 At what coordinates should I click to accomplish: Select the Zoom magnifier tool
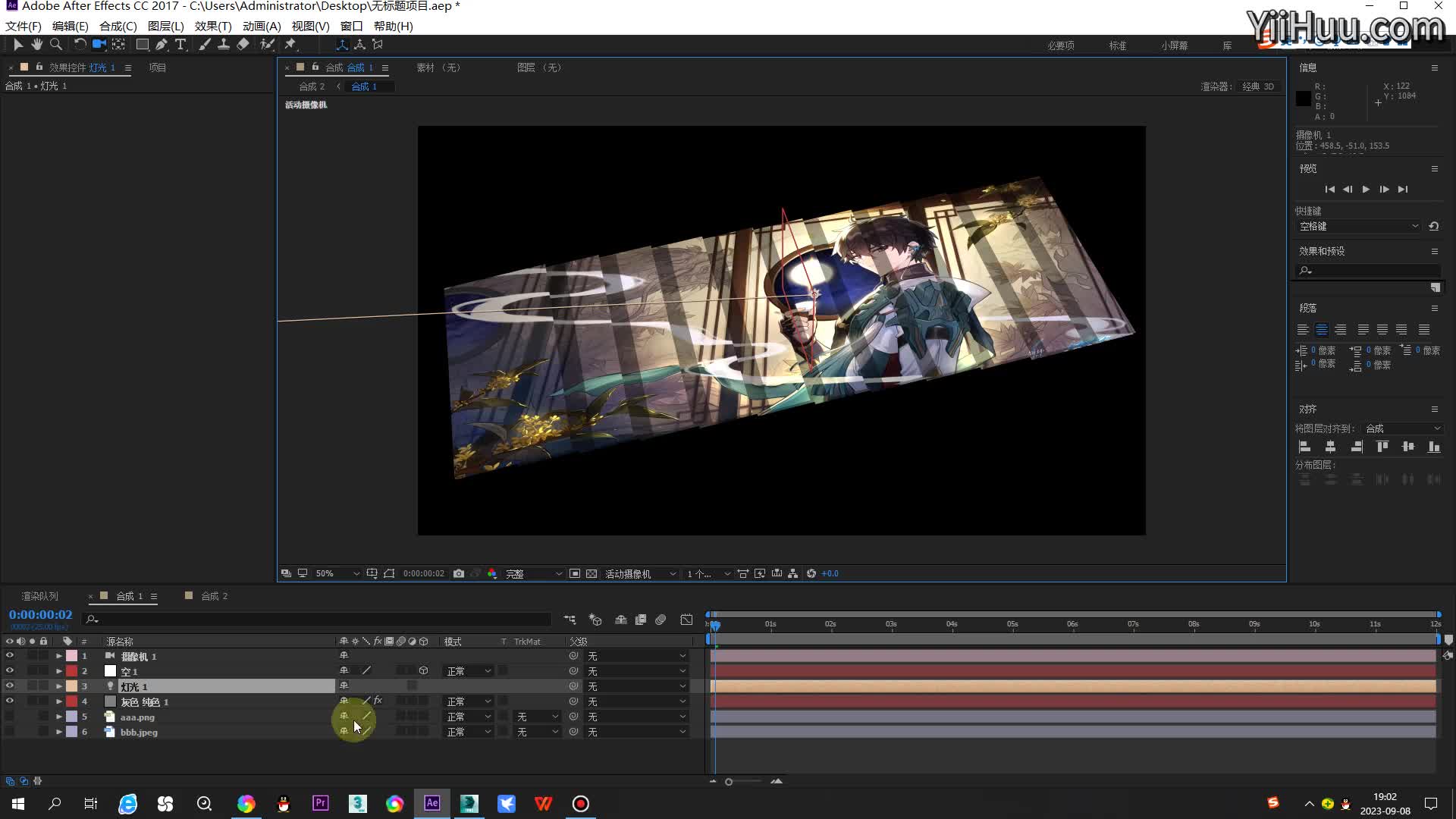point(55,45)
